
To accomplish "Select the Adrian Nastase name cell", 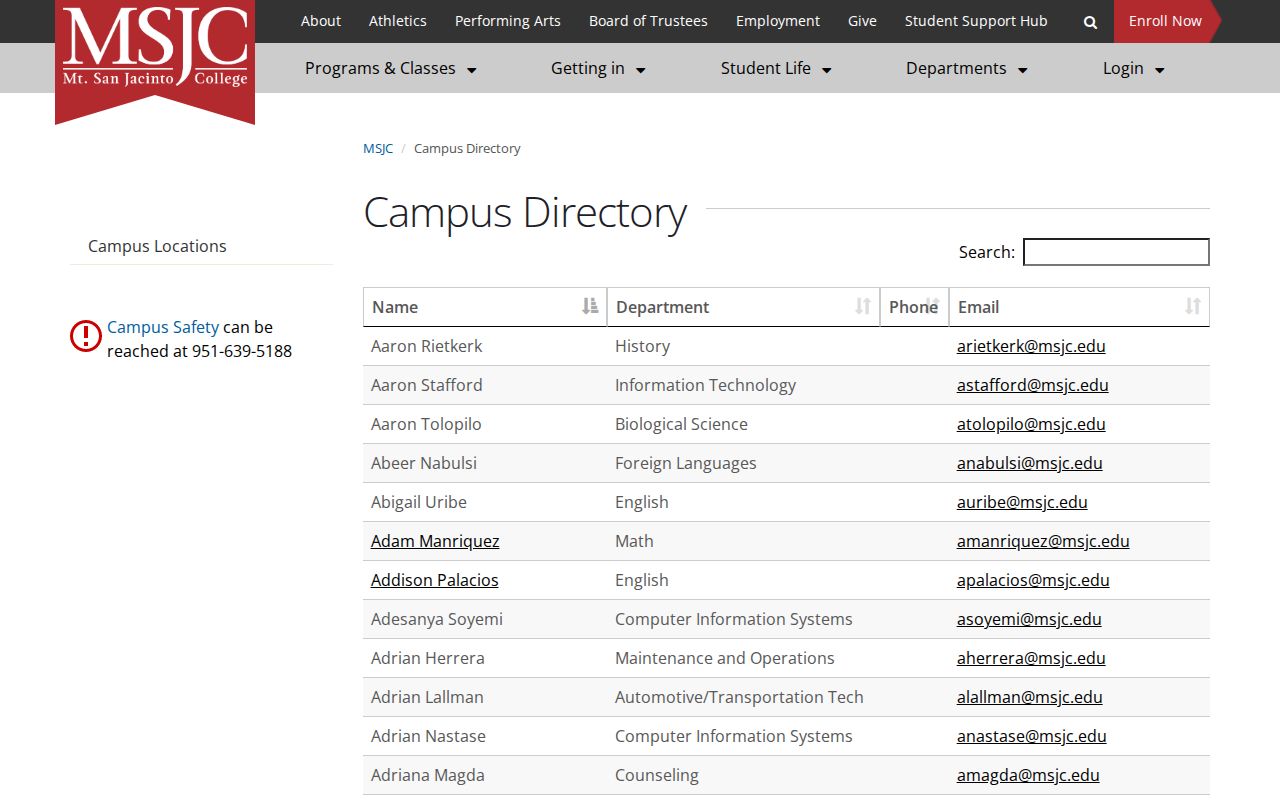I will (485, 736).
